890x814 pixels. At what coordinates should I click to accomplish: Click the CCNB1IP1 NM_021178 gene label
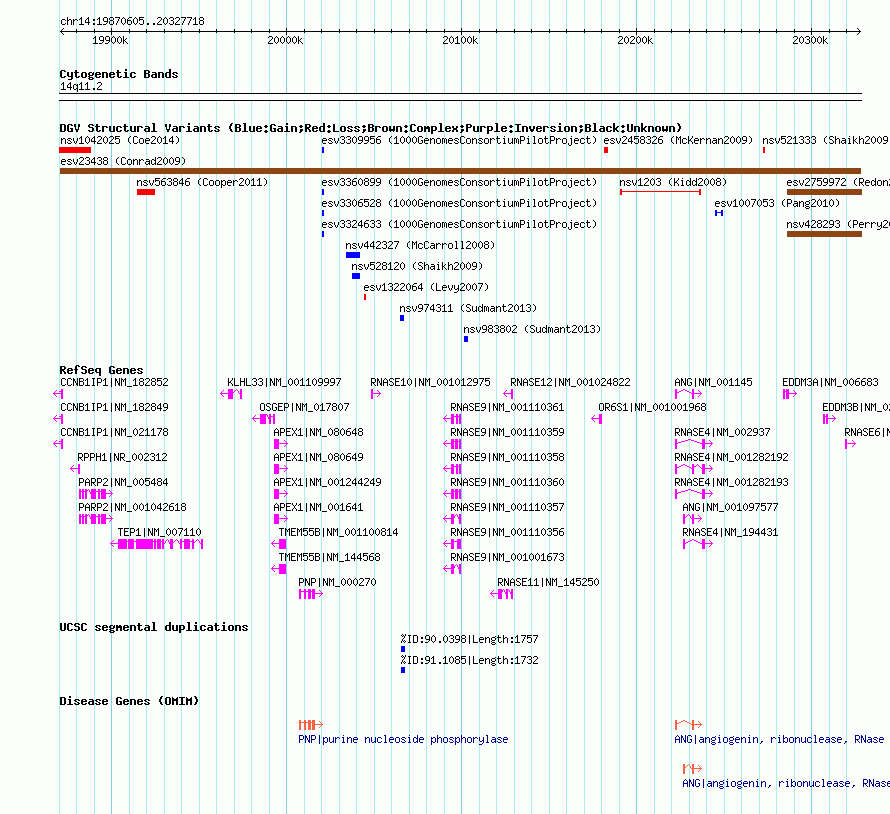pyautogui.click(x=114, y=433)
